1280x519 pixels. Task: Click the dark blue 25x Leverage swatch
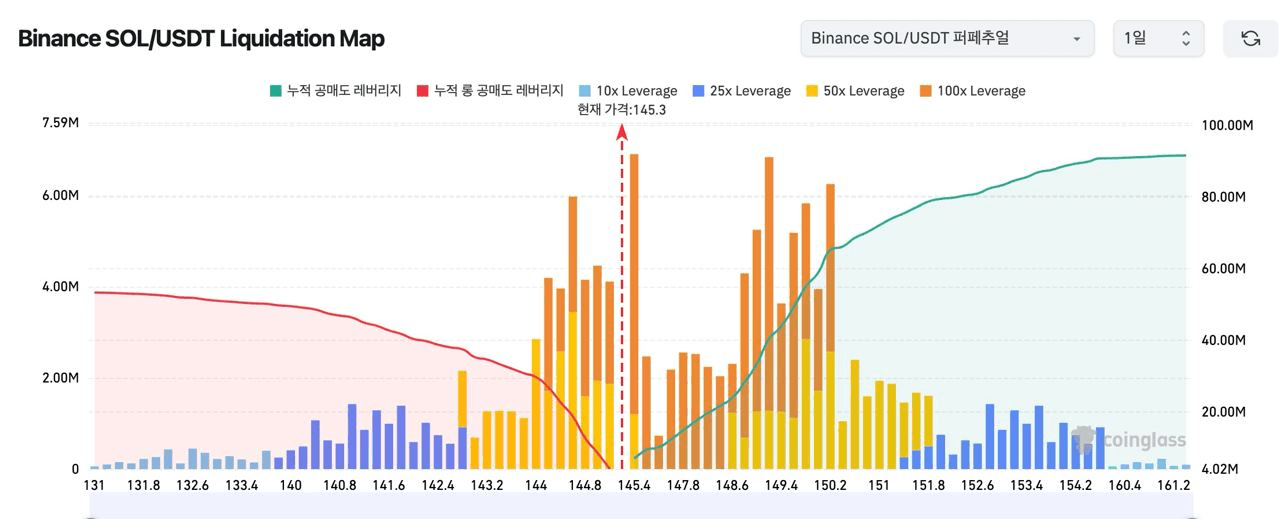click(698, 91)
